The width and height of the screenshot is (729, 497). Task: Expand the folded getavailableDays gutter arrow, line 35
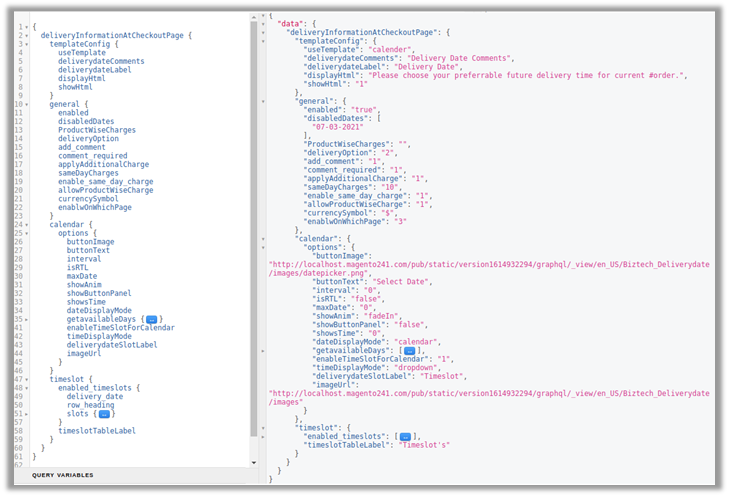coord(26,319)
